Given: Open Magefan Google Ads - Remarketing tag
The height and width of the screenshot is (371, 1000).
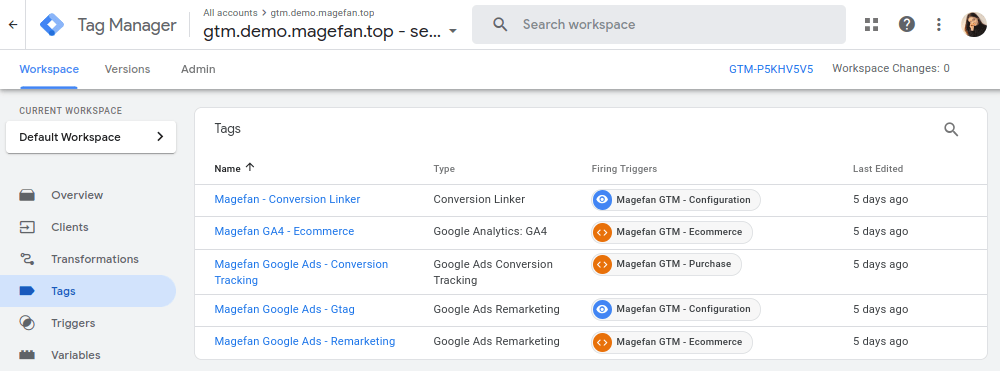Looking at the screenshot, I should click(305, 341).
